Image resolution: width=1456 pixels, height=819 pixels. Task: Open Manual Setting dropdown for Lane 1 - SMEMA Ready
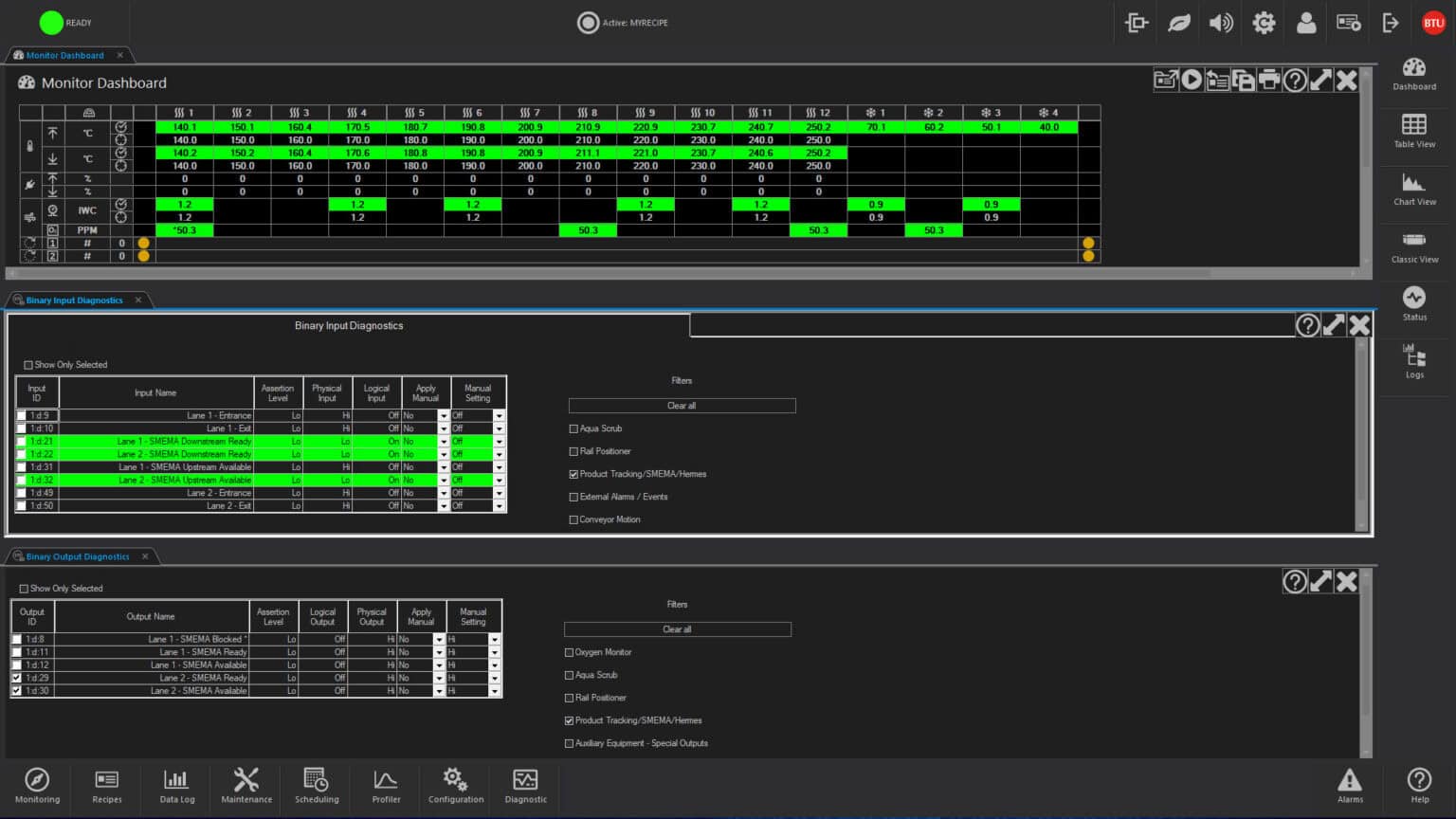[x=494, y=653]
